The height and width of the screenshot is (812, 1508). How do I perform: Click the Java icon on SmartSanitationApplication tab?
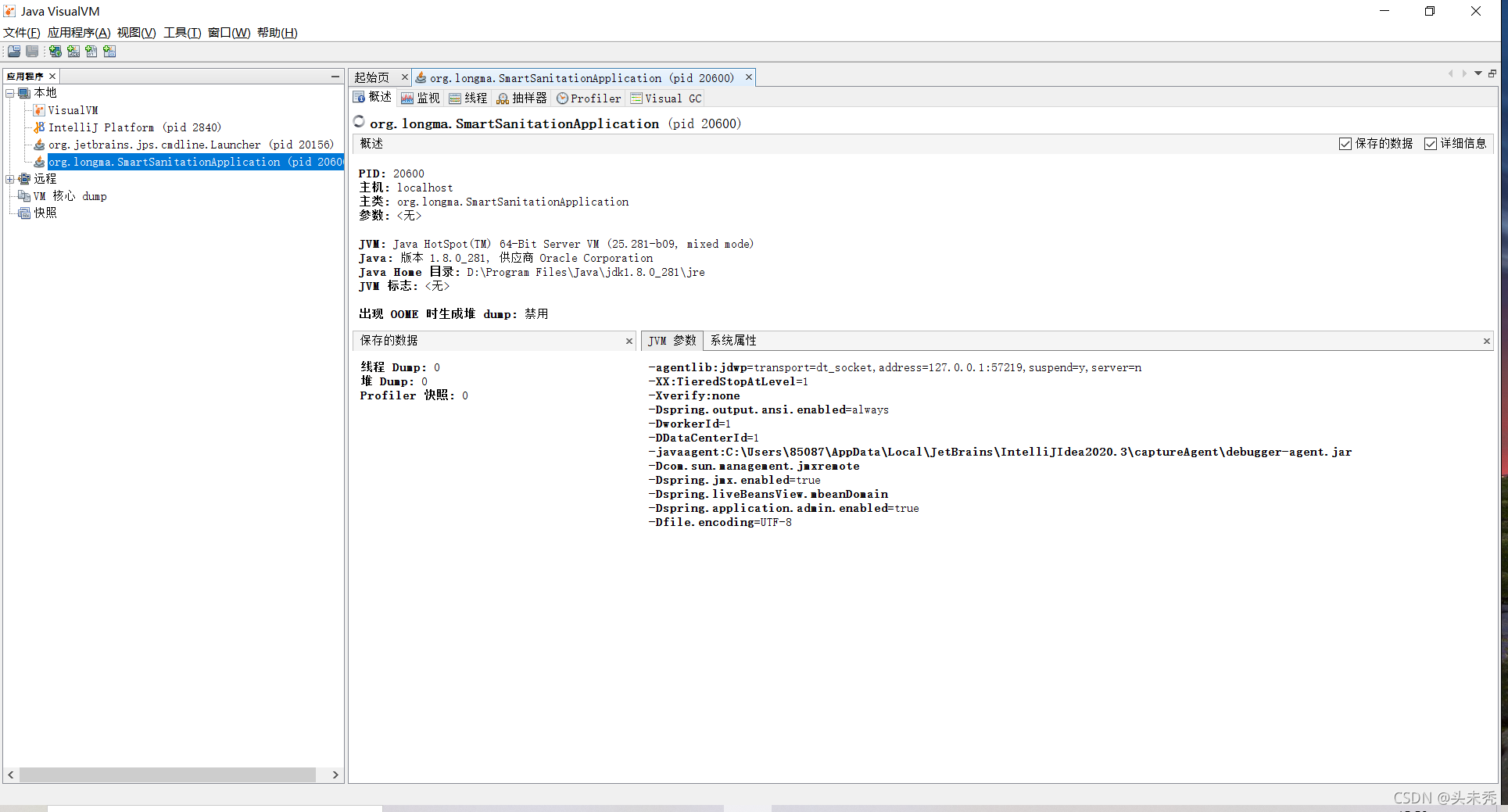(421, 77)
